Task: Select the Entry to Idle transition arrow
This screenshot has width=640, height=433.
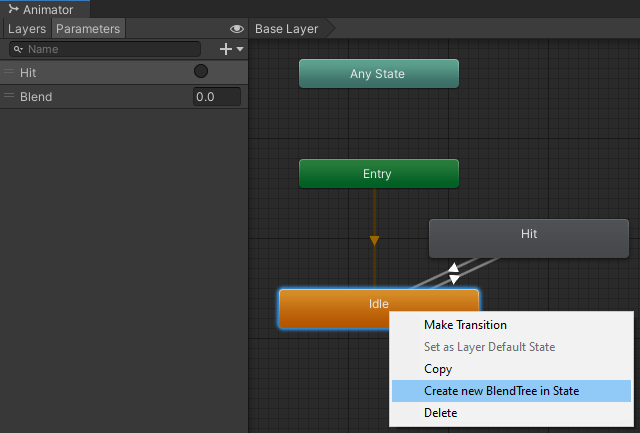Action: tap(374, 241)
